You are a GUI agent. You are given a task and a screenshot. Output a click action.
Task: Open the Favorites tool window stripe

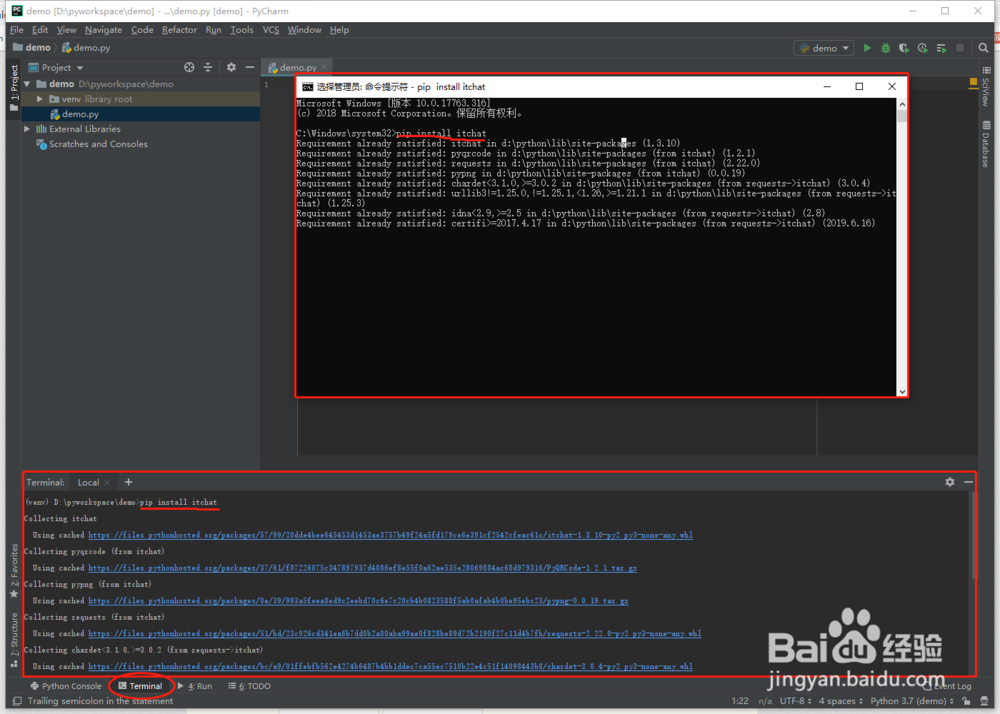click(13, 571)
